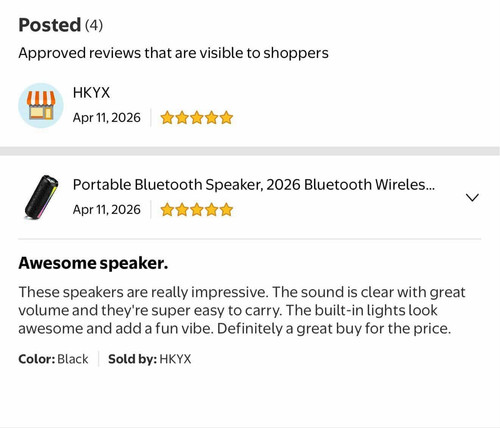Click the seller's five-star rating
500x428 pixels.
click(x=196, y=118)
